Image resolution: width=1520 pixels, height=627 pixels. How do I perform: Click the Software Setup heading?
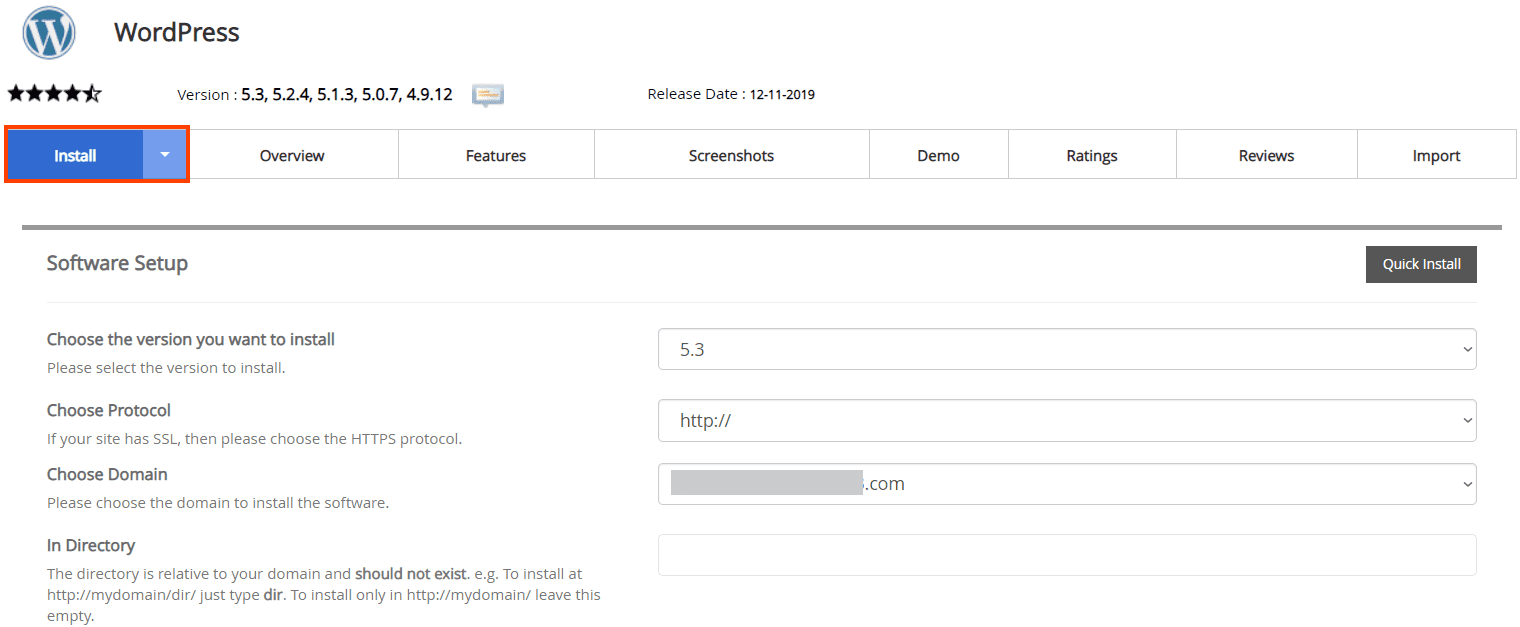pyautogui.click(x=117, y=263)
